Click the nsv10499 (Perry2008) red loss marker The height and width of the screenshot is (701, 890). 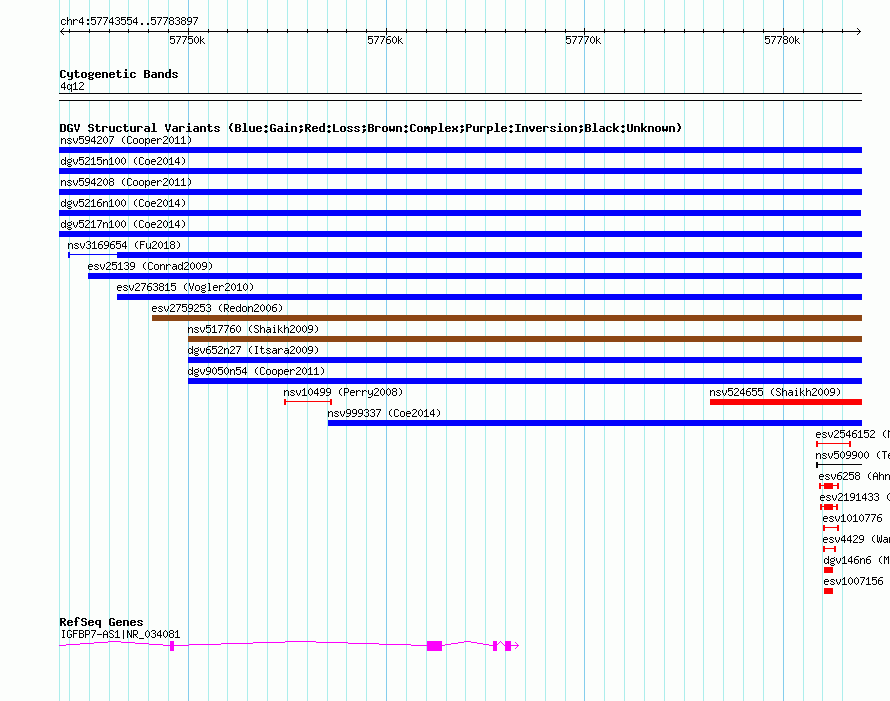(x=308, y=402)
